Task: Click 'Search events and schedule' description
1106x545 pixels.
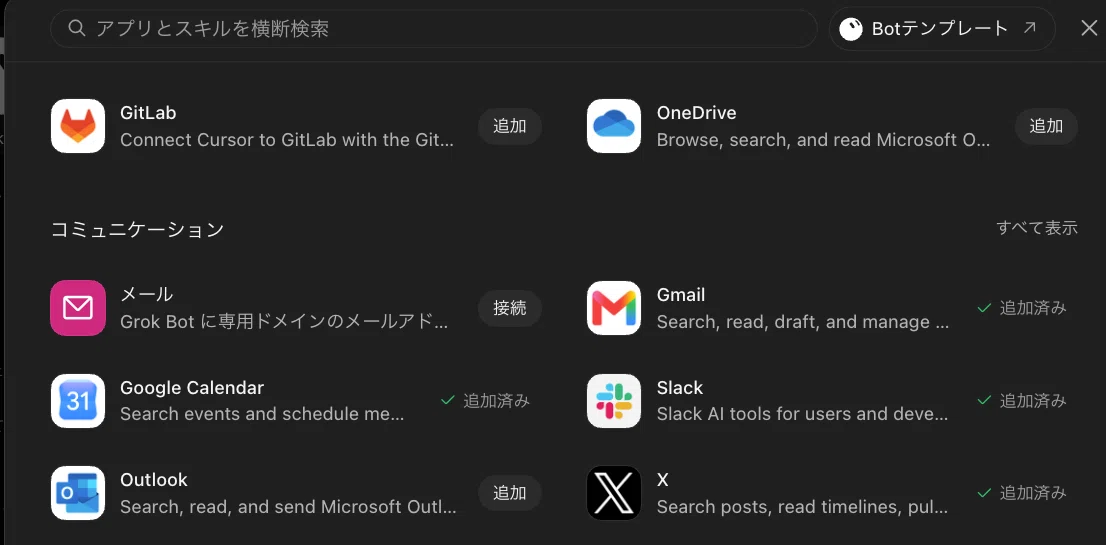Action: pos(262,414)
